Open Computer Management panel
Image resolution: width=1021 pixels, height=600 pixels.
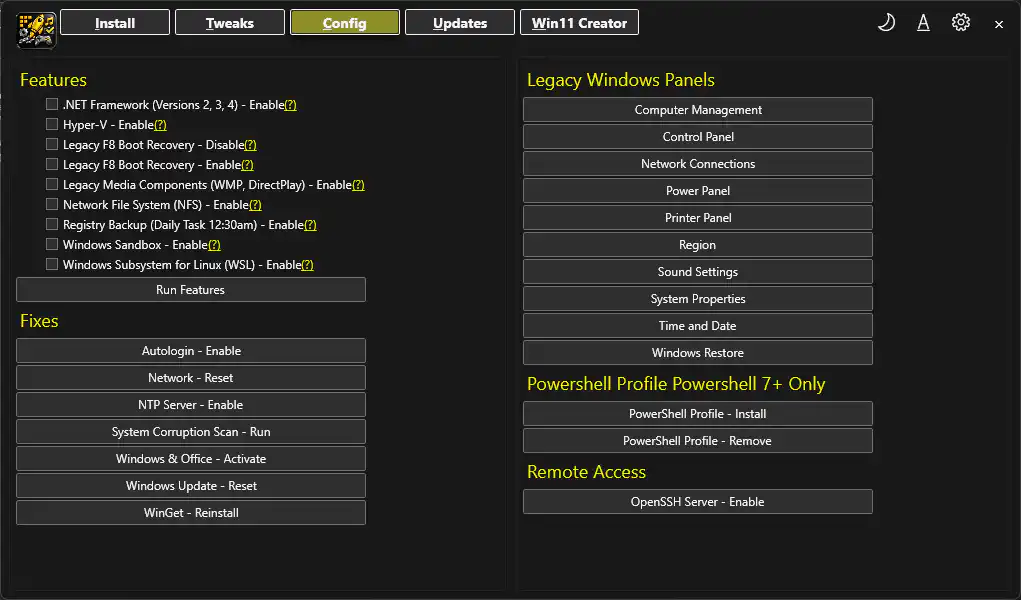point(698,110)
